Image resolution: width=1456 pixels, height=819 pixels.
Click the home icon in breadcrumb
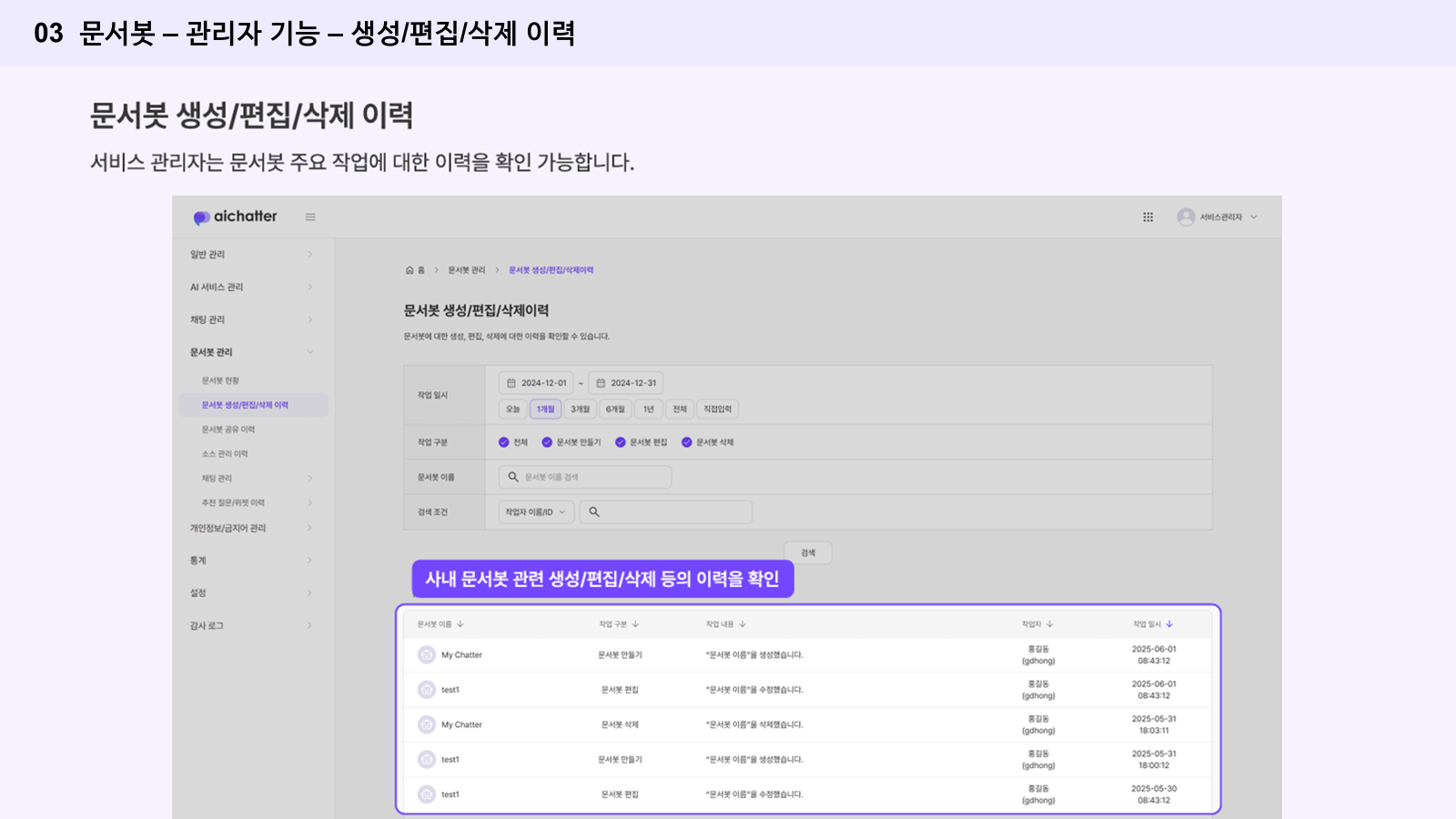point(409,270)
